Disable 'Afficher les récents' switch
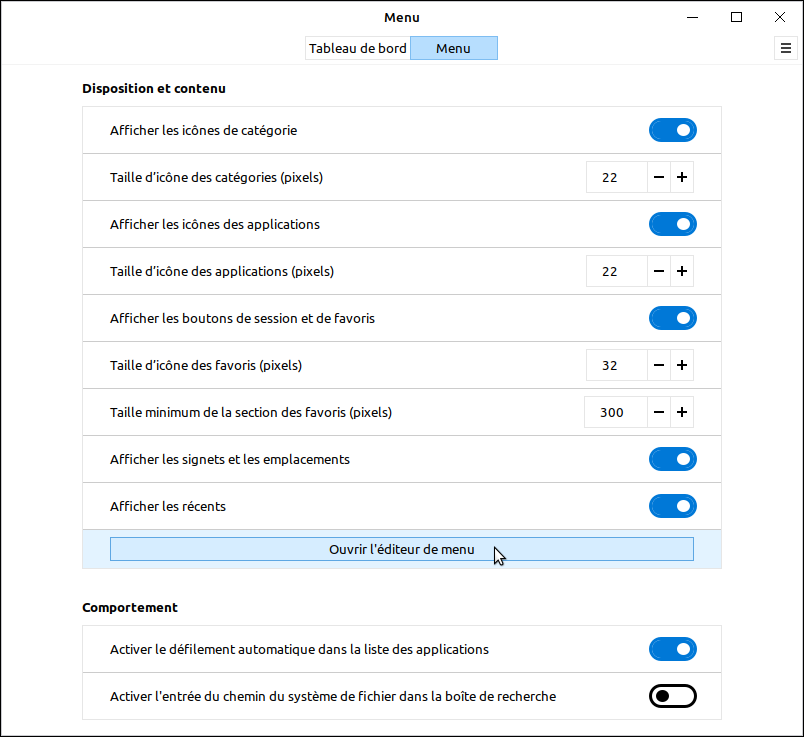The height and width of the screenshot is (737, 804). click(x=672, y=506)
